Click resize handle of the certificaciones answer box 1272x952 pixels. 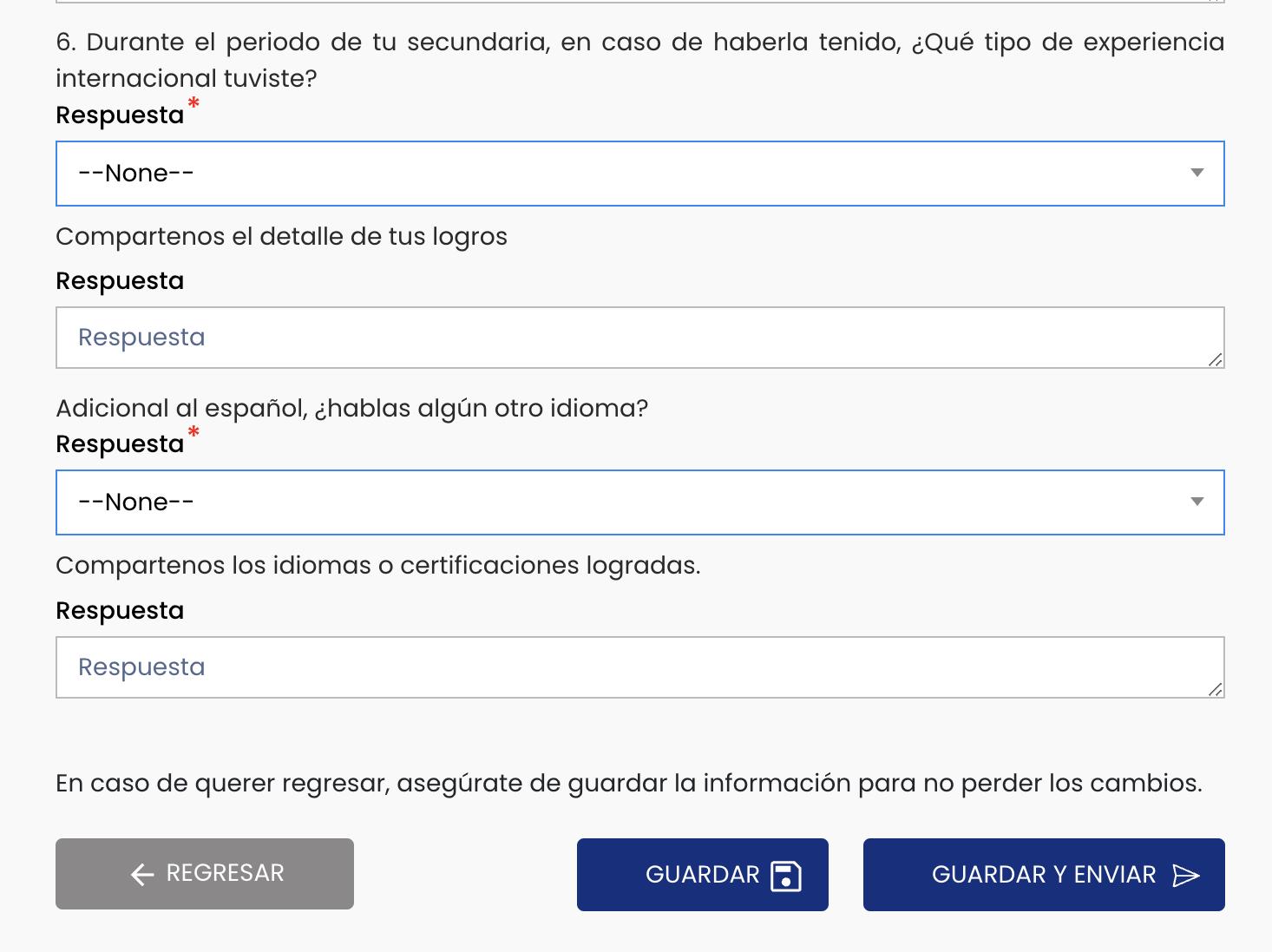point(1215,689)
